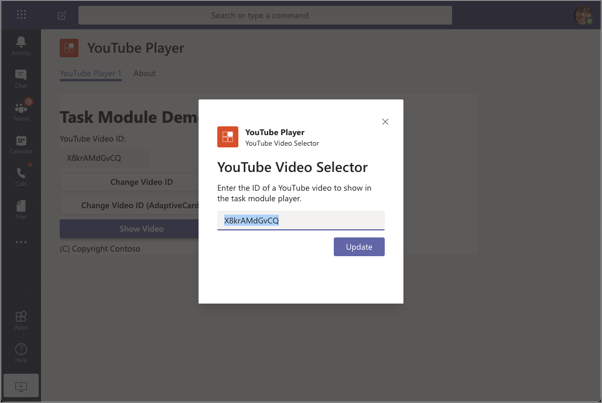Open Apps store in sidebar
The width and height of the screenshot is (602, 403).
point(21,320)
